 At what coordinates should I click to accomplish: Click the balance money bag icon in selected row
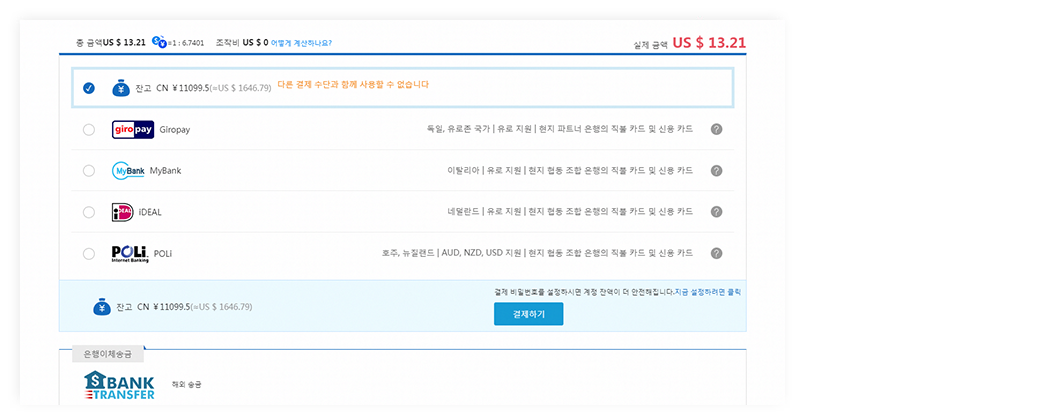click(120, 88)
